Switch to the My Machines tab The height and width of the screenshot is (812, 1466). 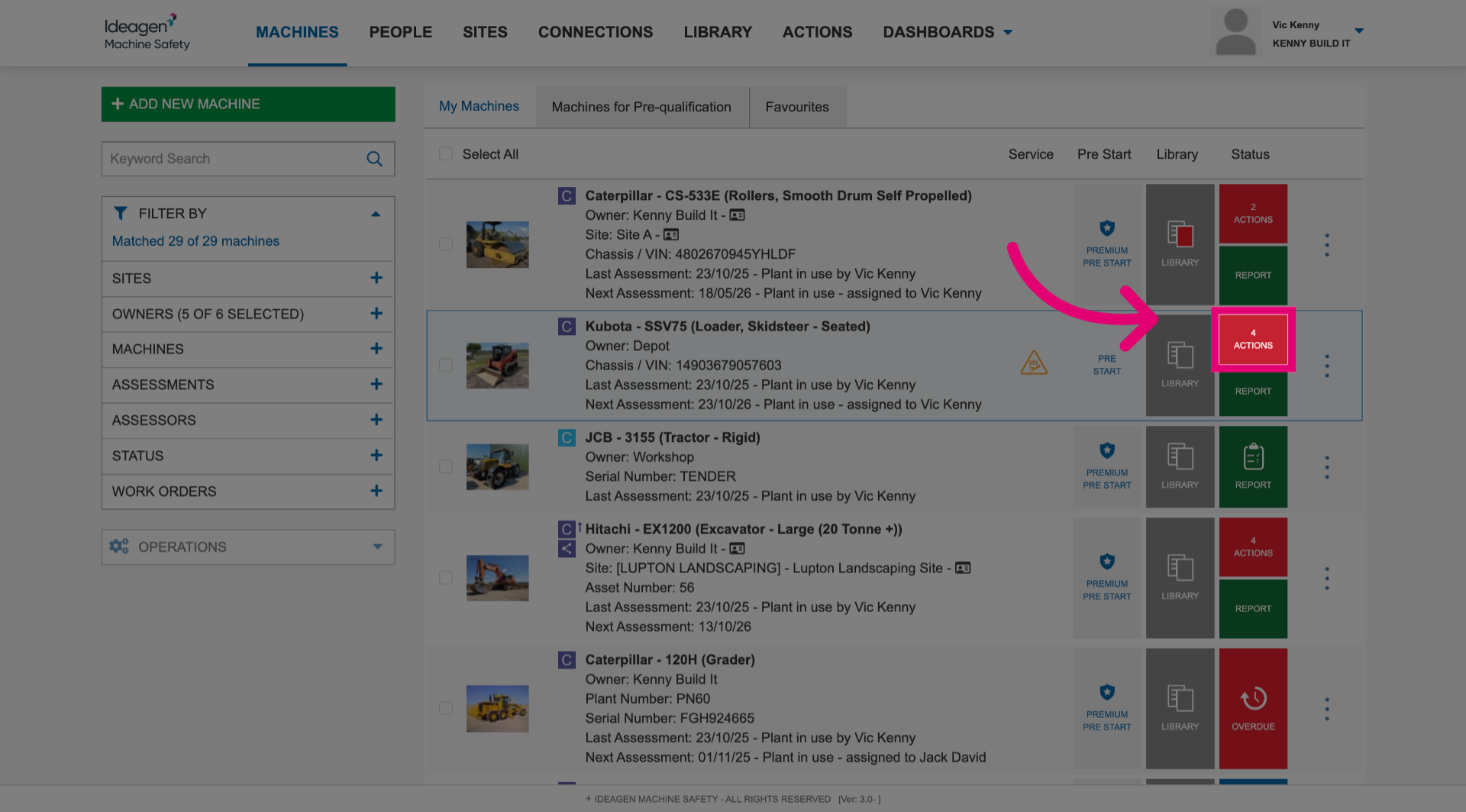point(479,107)
